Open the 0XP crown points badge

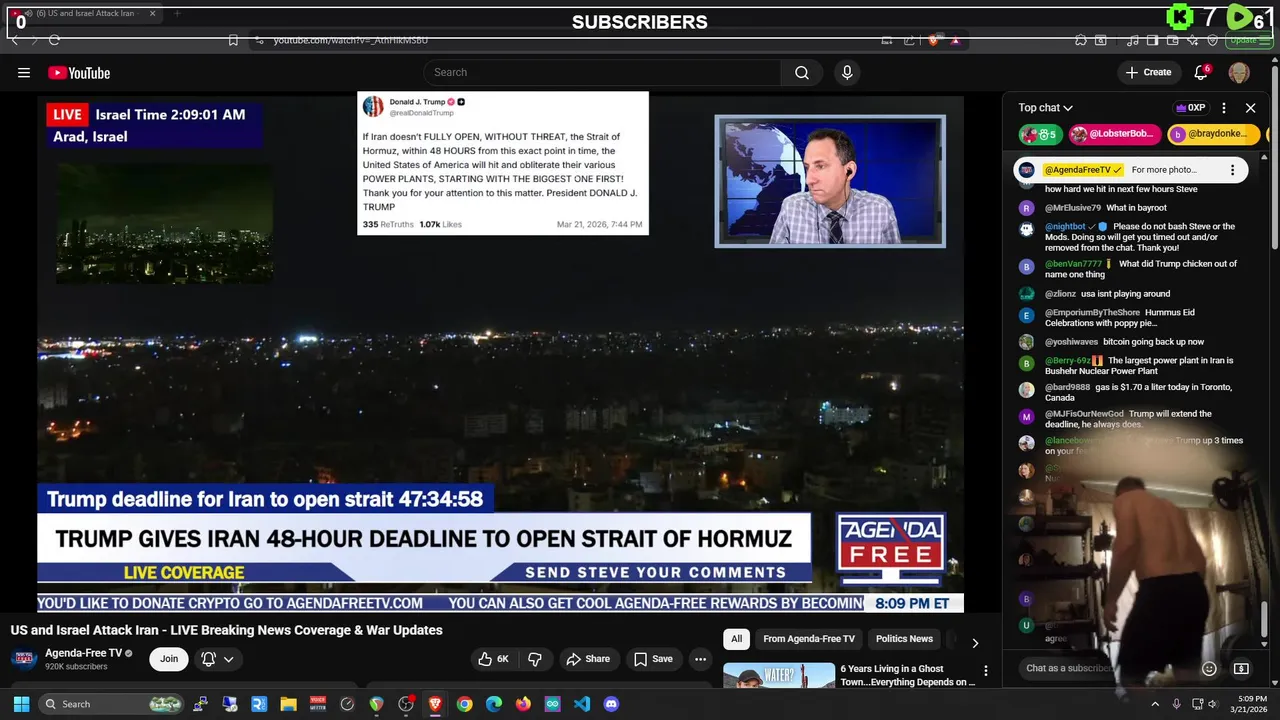[x=1190, y=108]
